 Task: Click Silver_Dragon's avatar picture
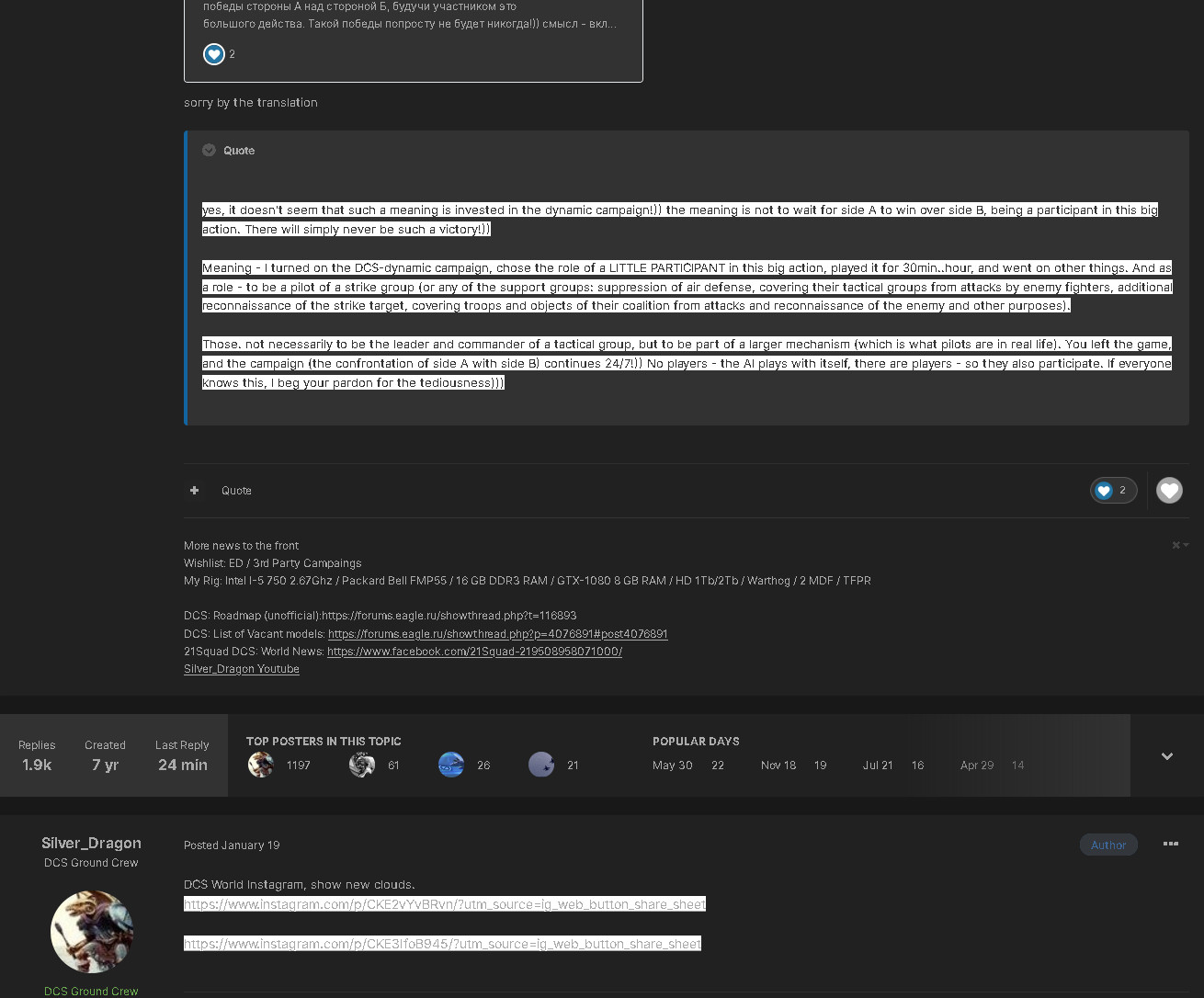(91, 932)
